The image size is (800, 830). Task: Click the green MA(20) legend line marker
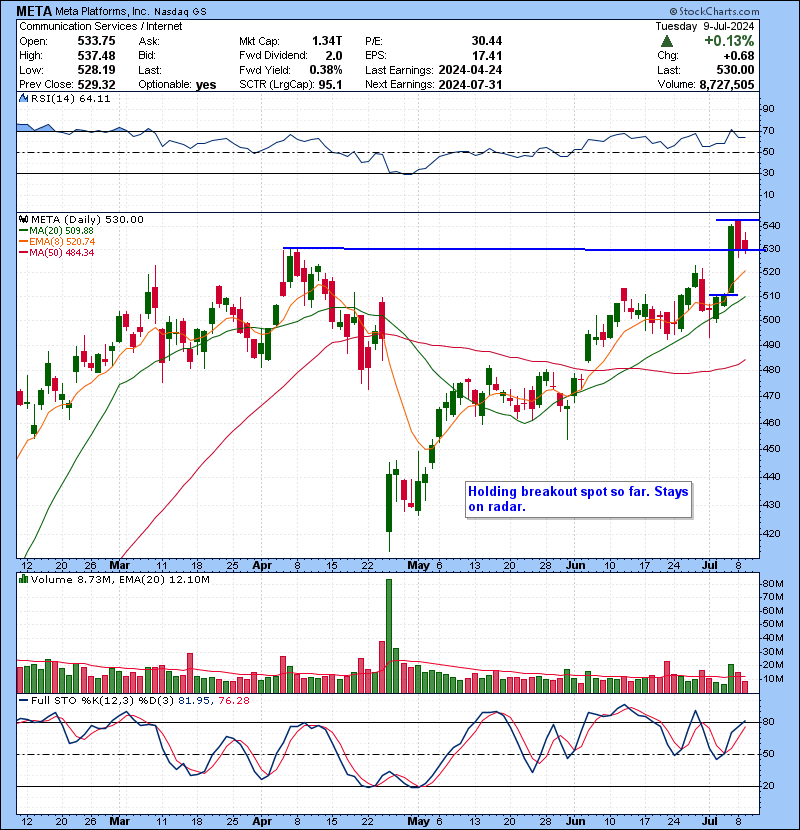point(23,231)
